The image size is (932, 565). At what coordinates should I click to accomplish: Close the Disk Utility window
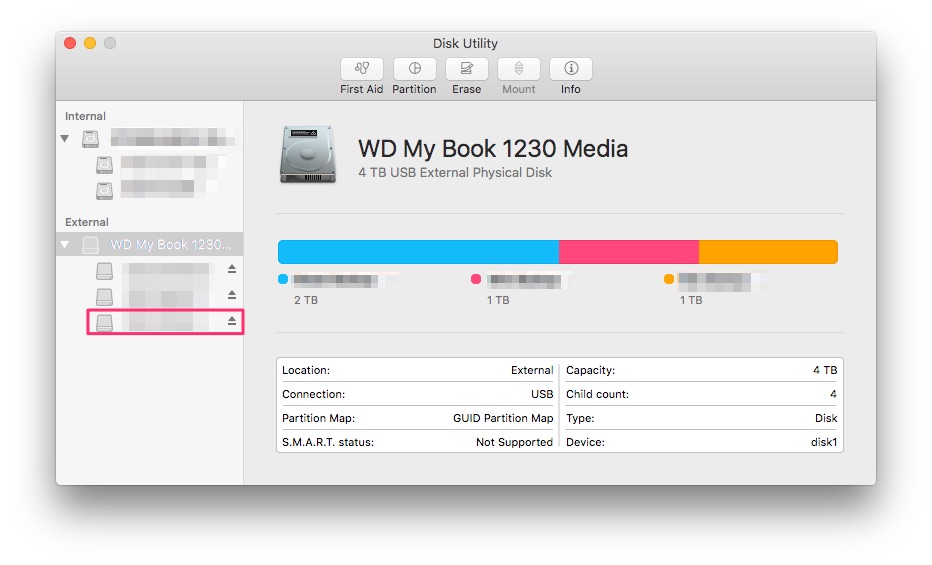70,43
